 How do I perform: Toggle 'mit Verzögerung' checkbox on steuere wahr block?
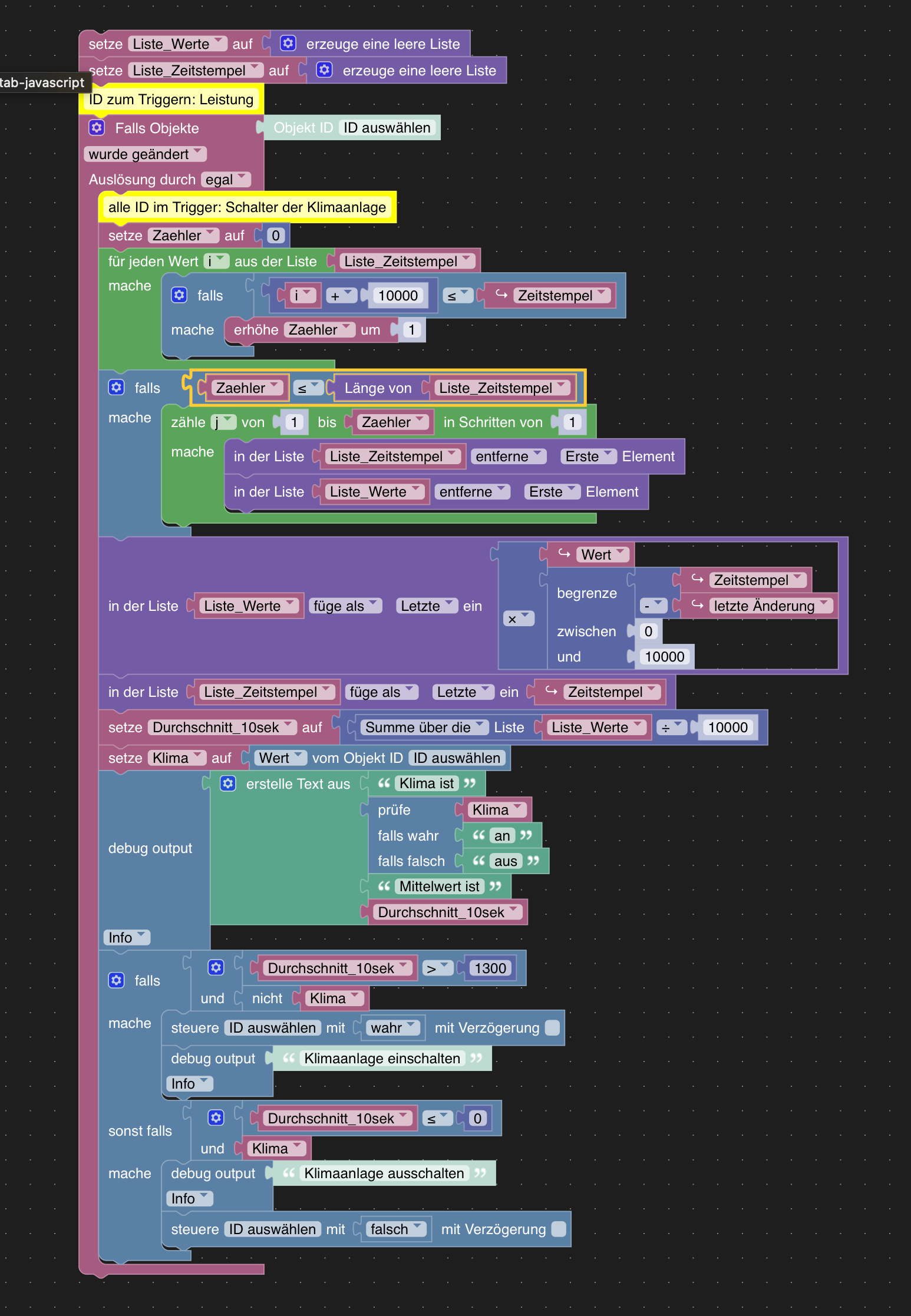pos(553,1027)
